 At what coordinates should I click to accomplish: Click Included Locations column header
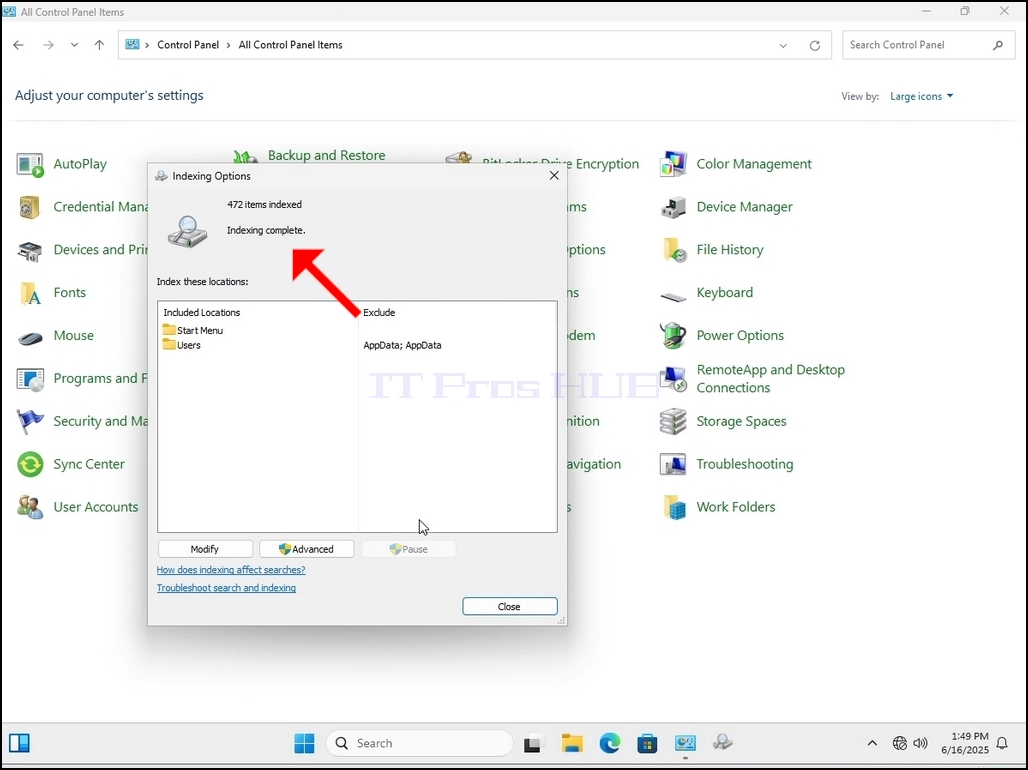(x=202, y=313)
